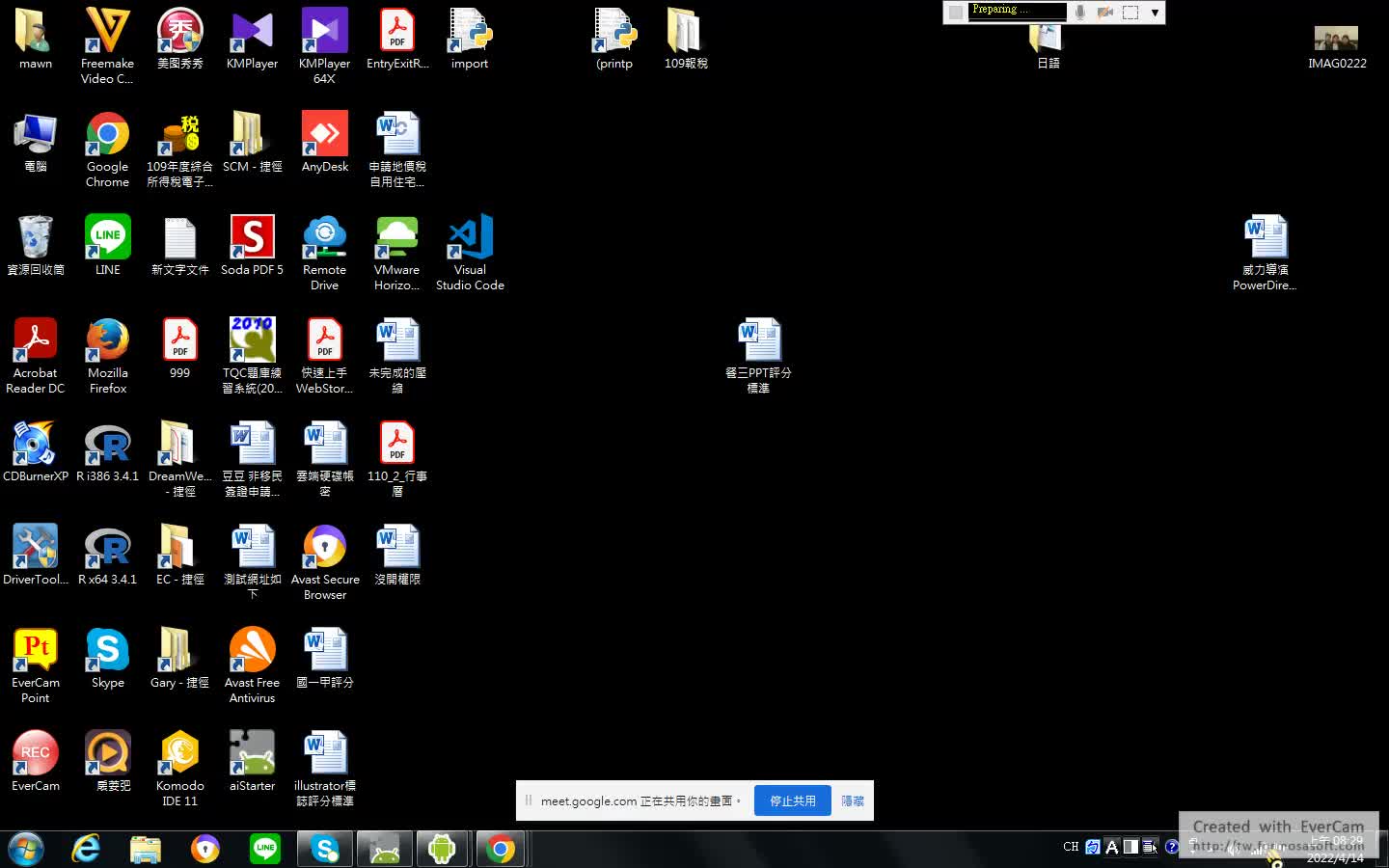Open the Recycle Bin (資源回收筒) icon
The image size is (1389, 868).
click(36, 245)
